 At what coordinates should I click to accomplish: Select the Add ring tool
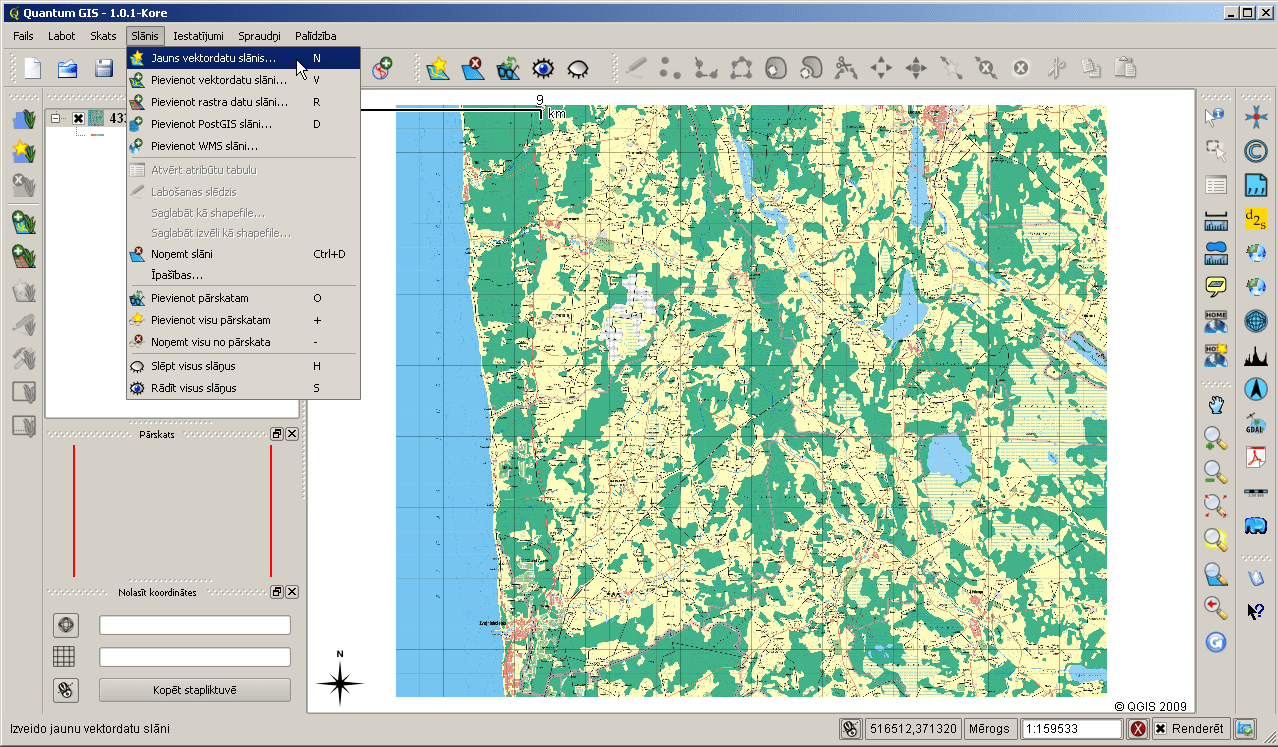pos(776,68)
